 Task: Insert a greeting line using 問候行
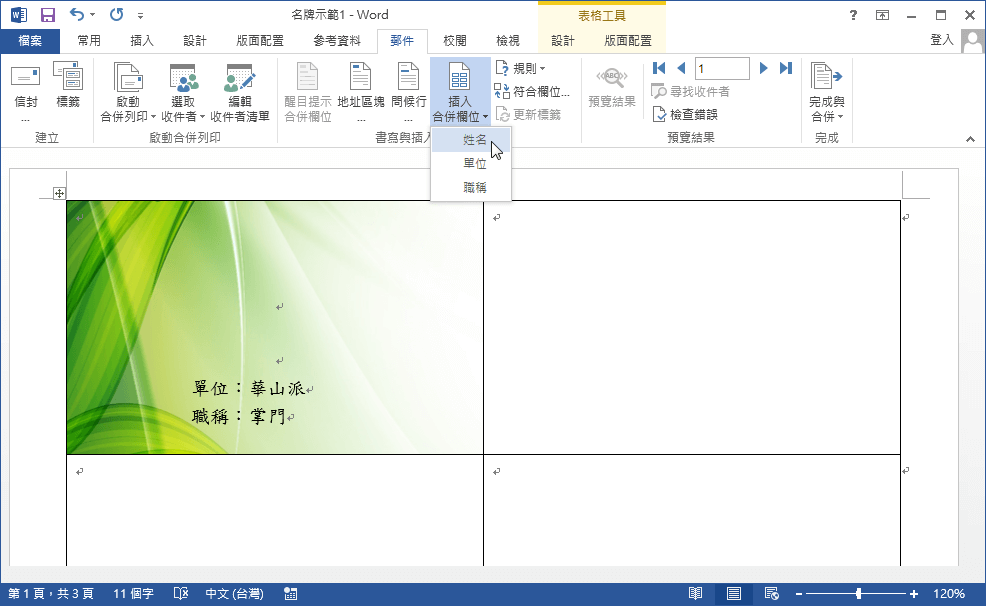406,88
